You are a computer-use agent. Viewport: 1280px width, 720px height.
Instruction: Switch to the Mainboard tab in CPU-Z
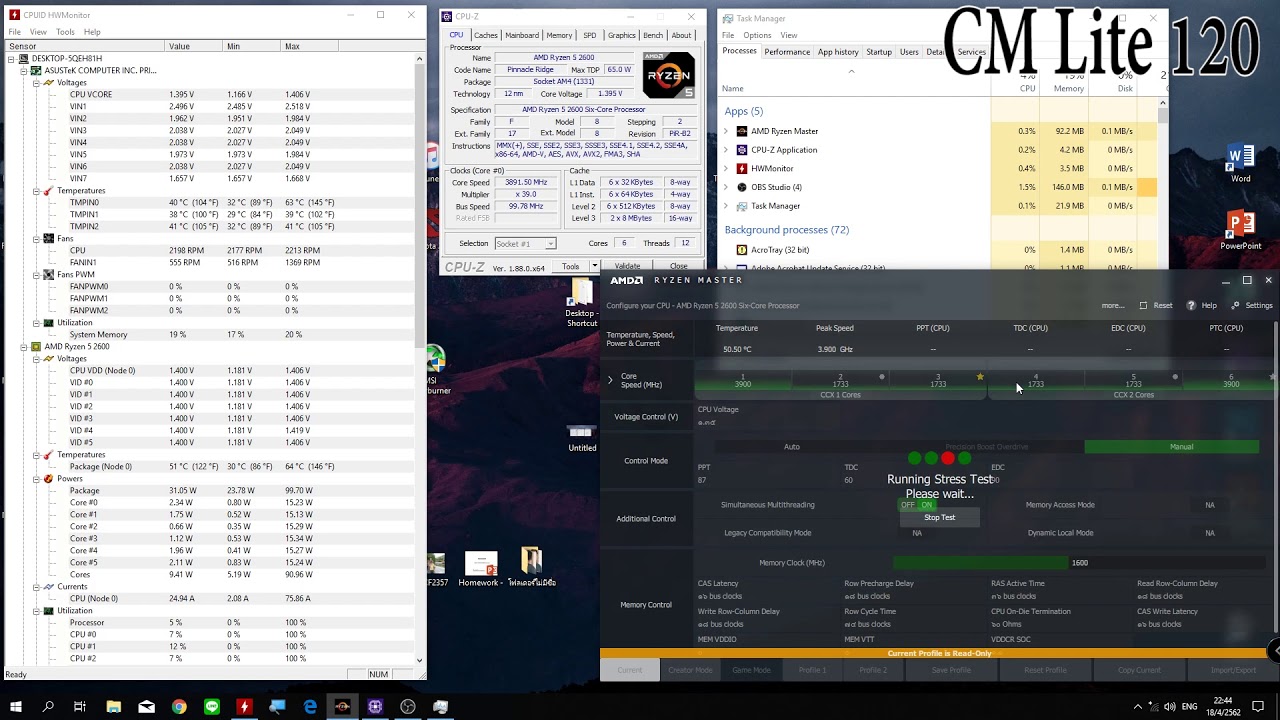point(522,35)
